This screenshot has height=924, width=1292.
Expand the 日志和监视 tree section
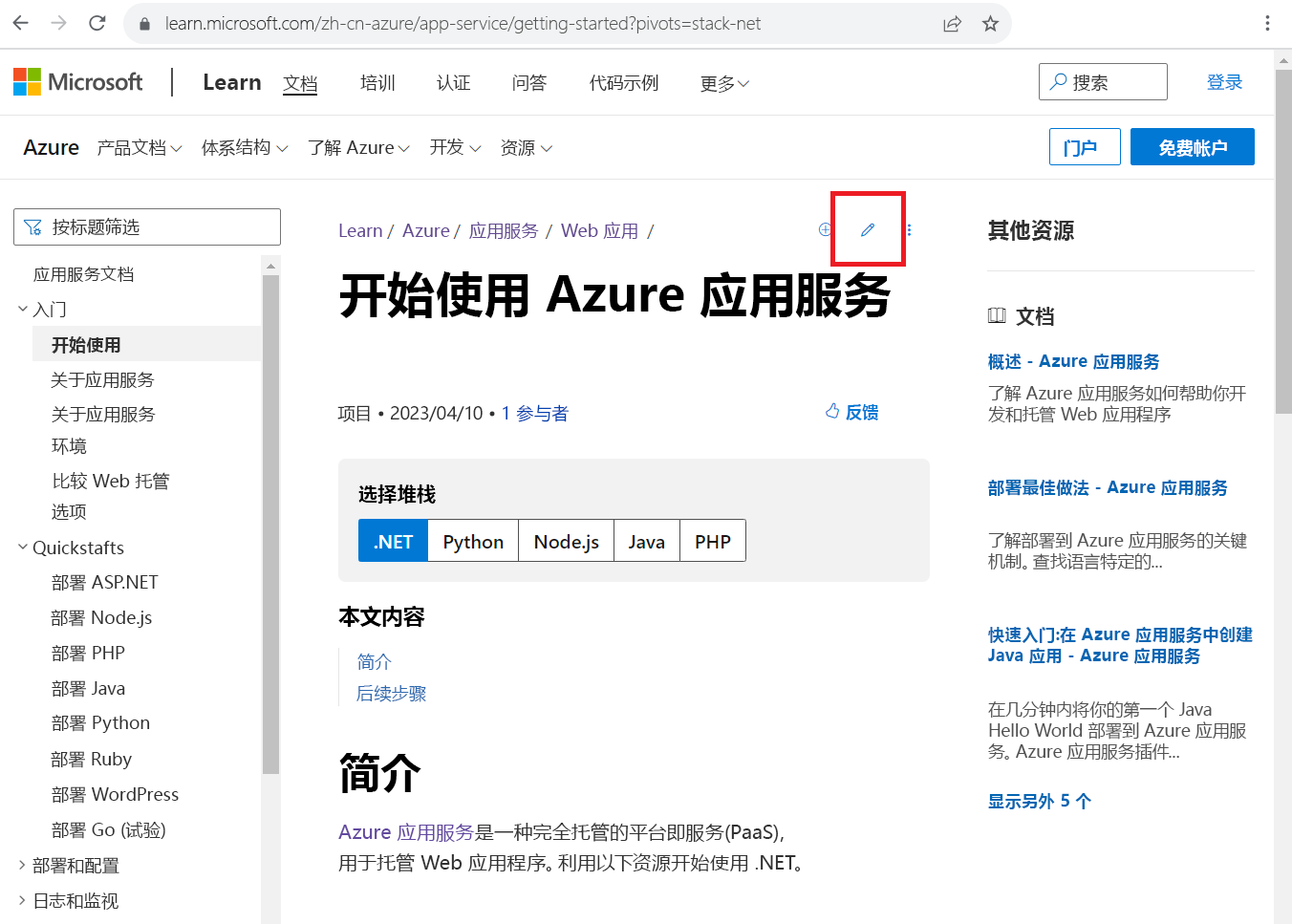coord(23,901)
